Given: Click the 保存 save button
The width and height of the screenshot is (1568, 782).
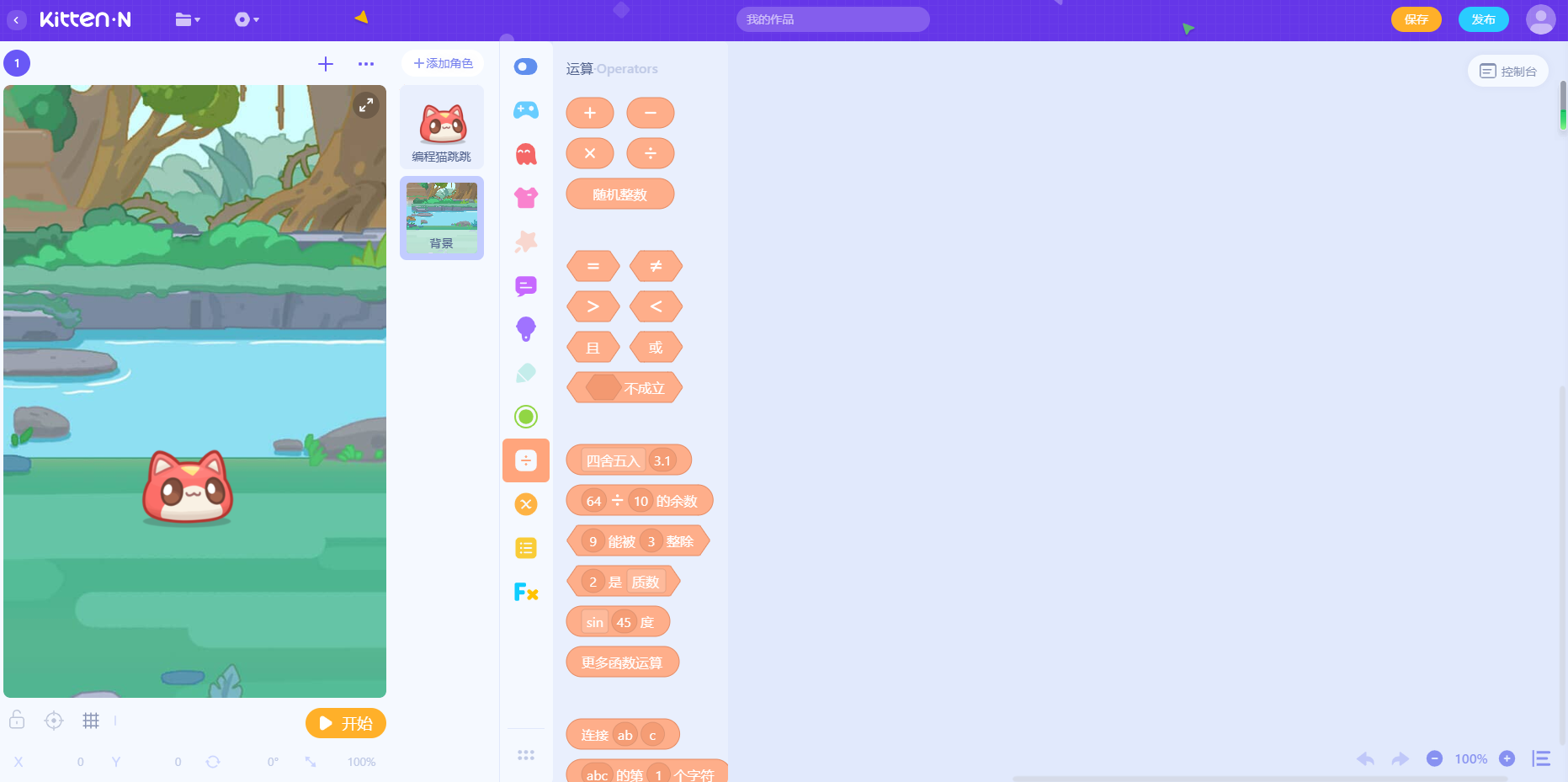Looking at the screenshot, I should pos(1416,19).
